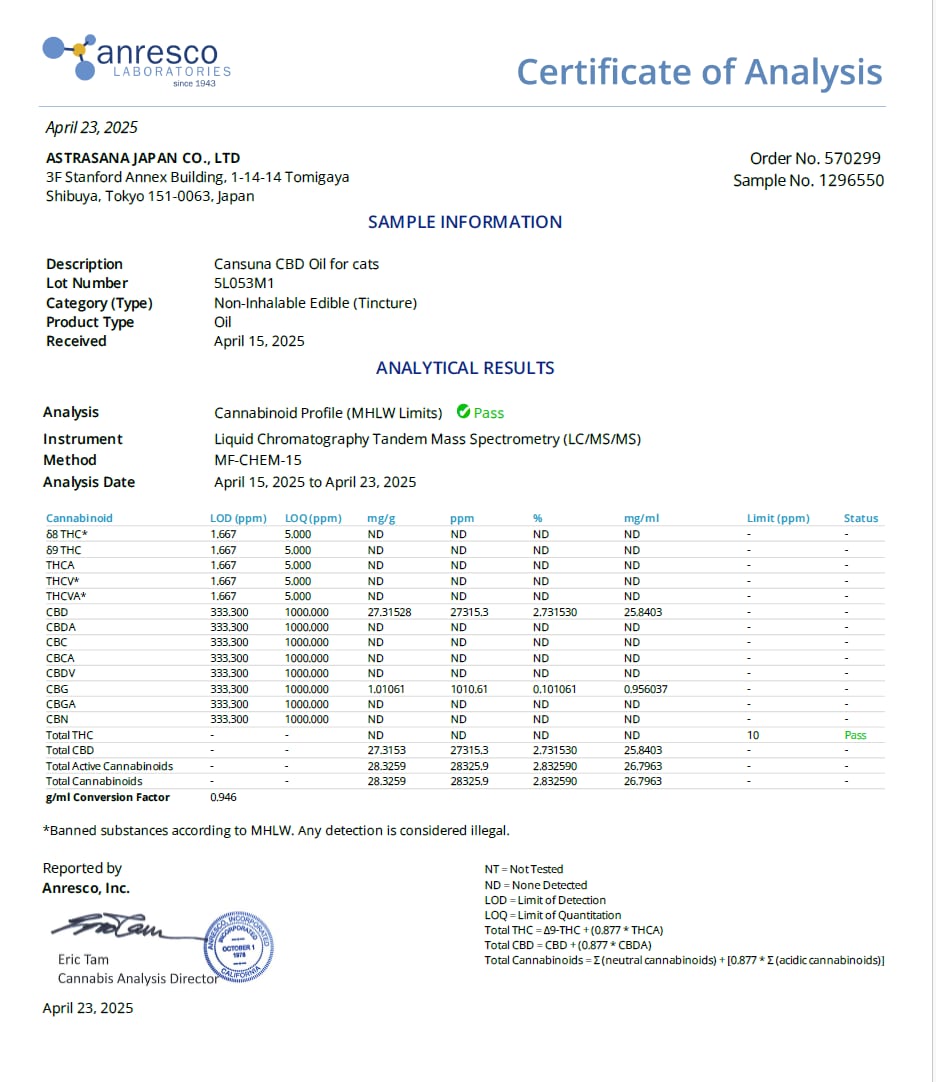The height and width of the screenshot is (1082, 936).
Task: Click the Total THC formula legend line
Action: tap(574, 930)
